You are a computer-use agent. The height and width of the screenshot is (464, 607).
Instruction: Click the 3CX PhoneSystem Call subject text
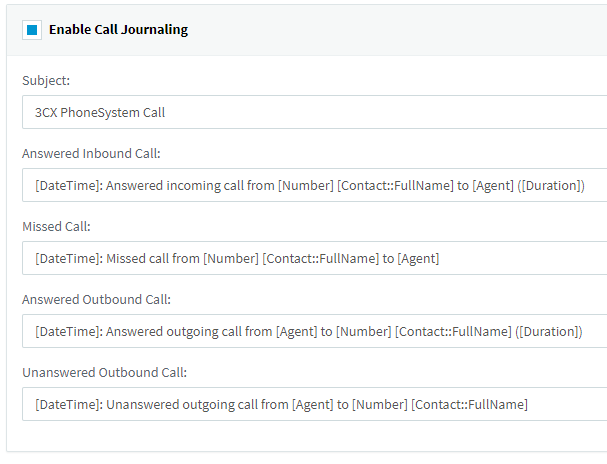tap(99, 112)
